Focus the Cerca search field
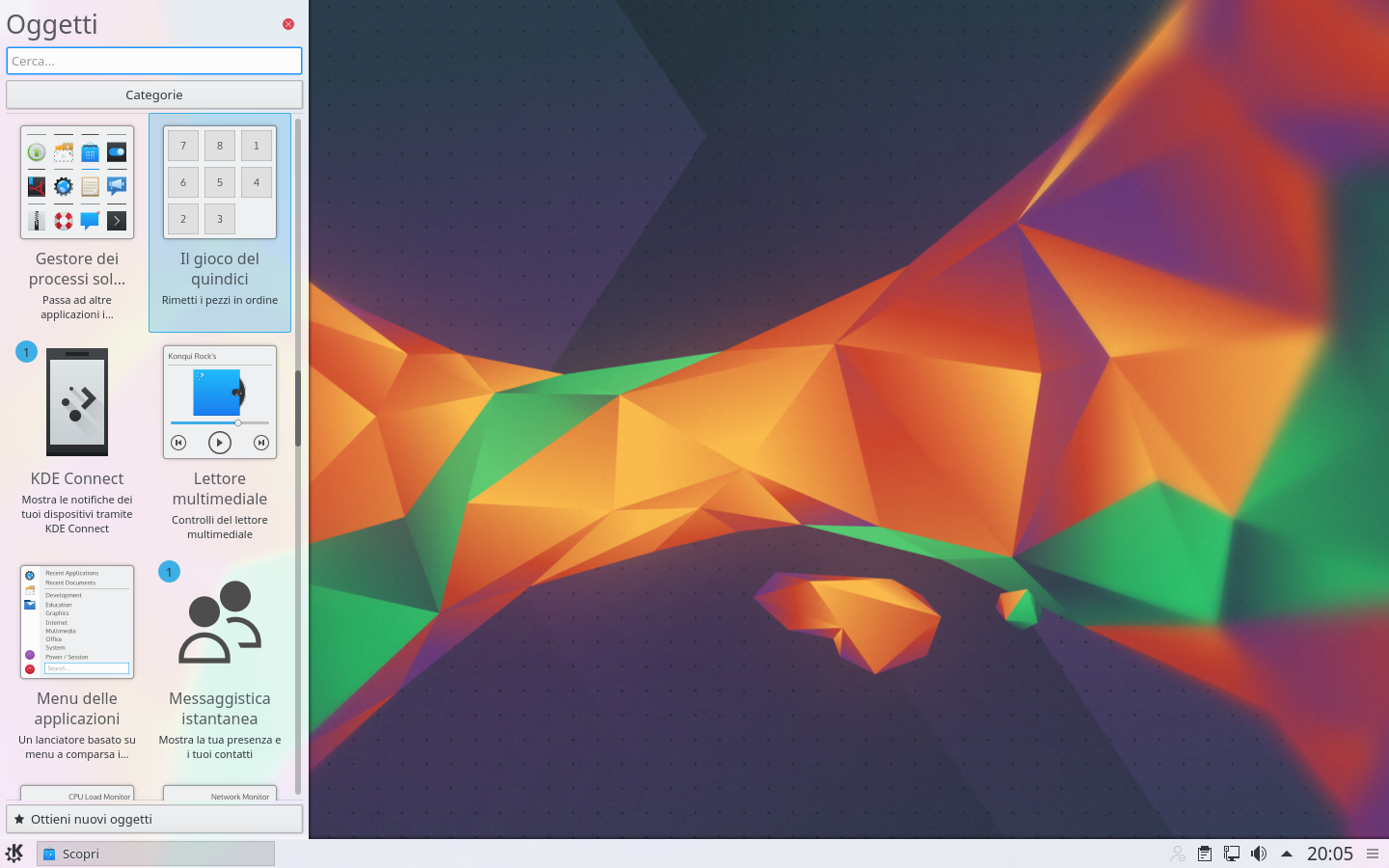The width and height of the screenshot is (1389, 868). [x=154, y=61]
